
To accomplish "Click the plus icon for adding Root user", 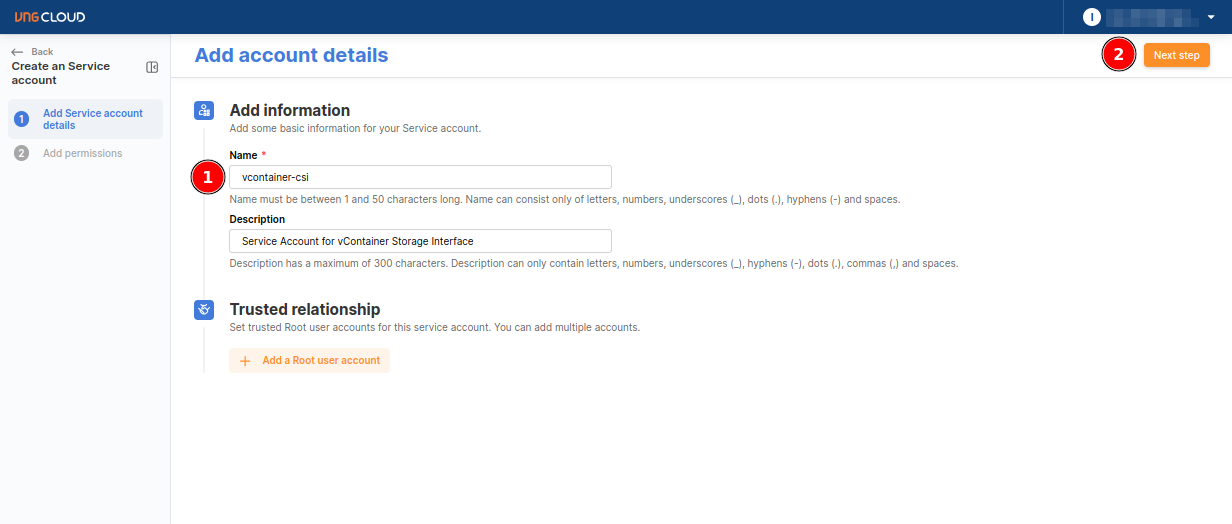I will pos(245,361).
